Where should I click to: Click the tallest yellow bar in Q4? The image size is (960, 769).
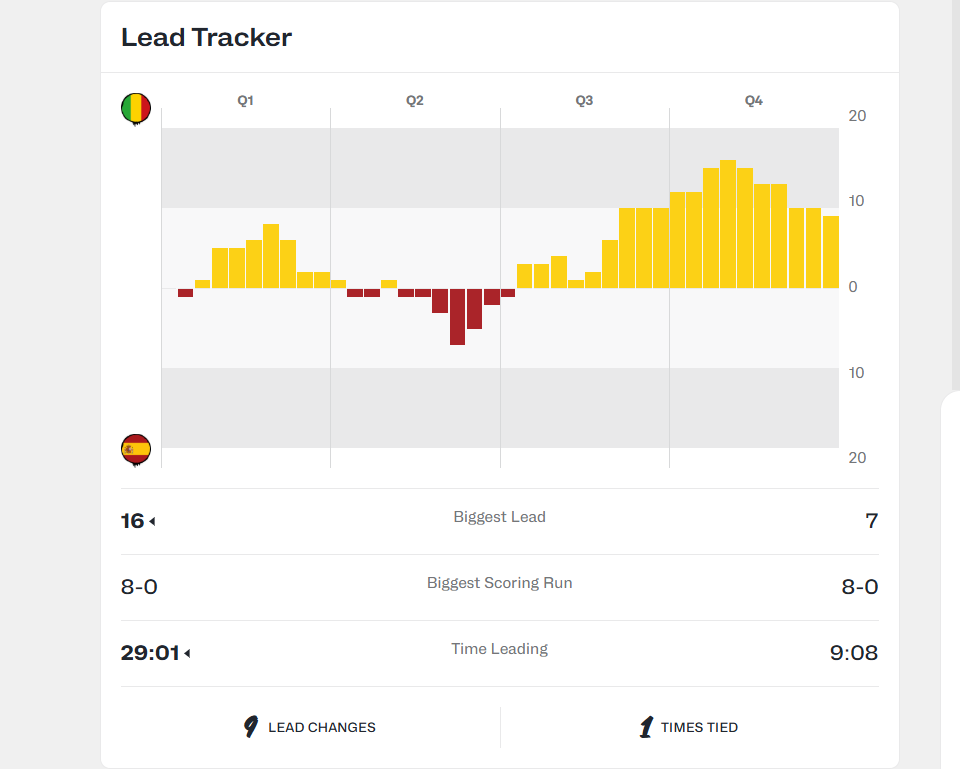coord(728,224)
